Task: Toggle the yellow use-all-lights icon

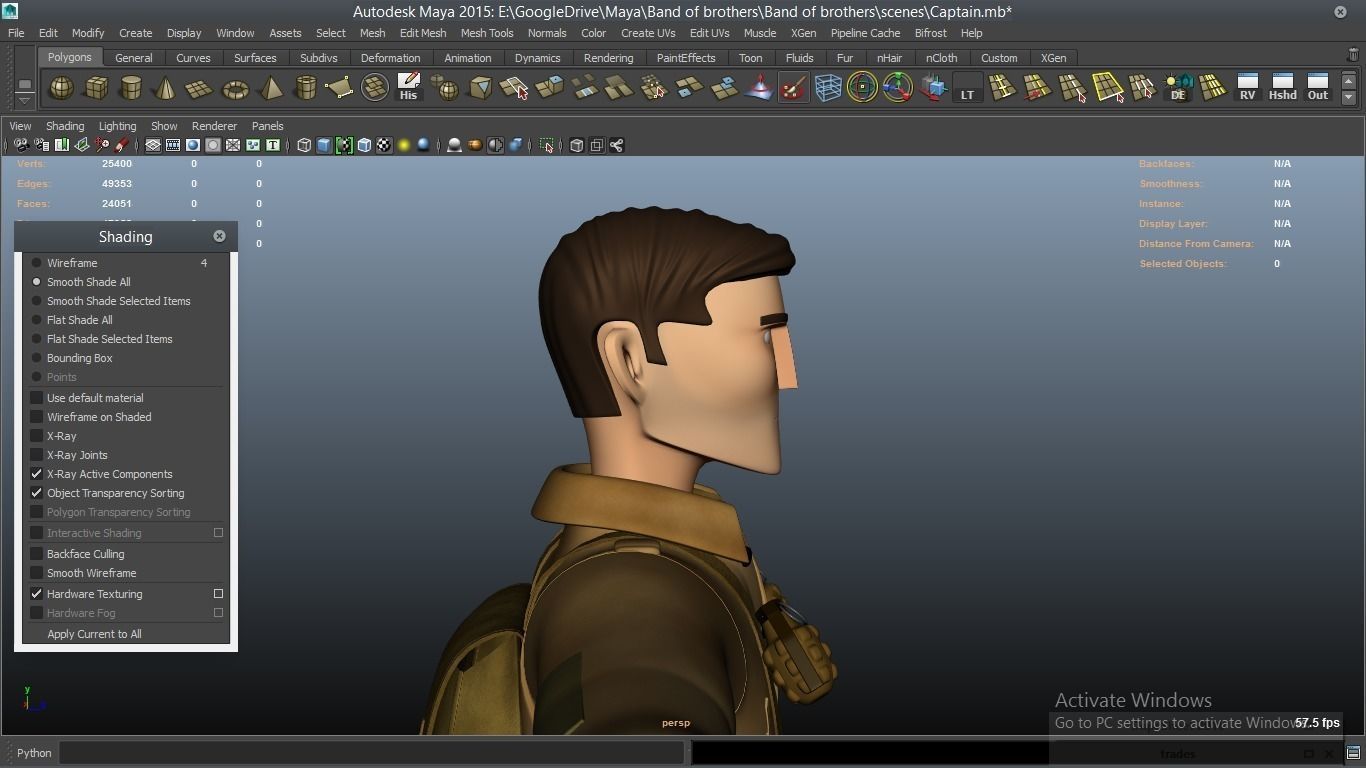Action: (404, 146)
